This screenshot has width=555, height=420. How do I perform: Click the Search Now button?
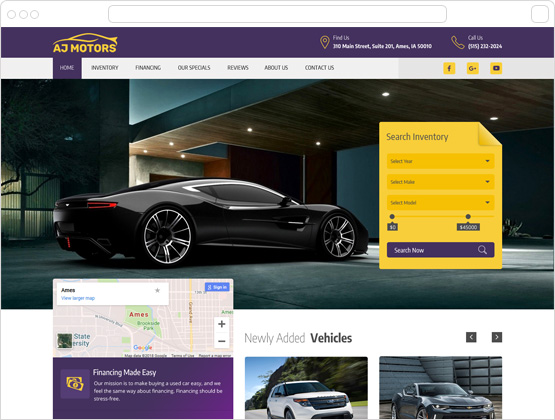coord(440,250)
